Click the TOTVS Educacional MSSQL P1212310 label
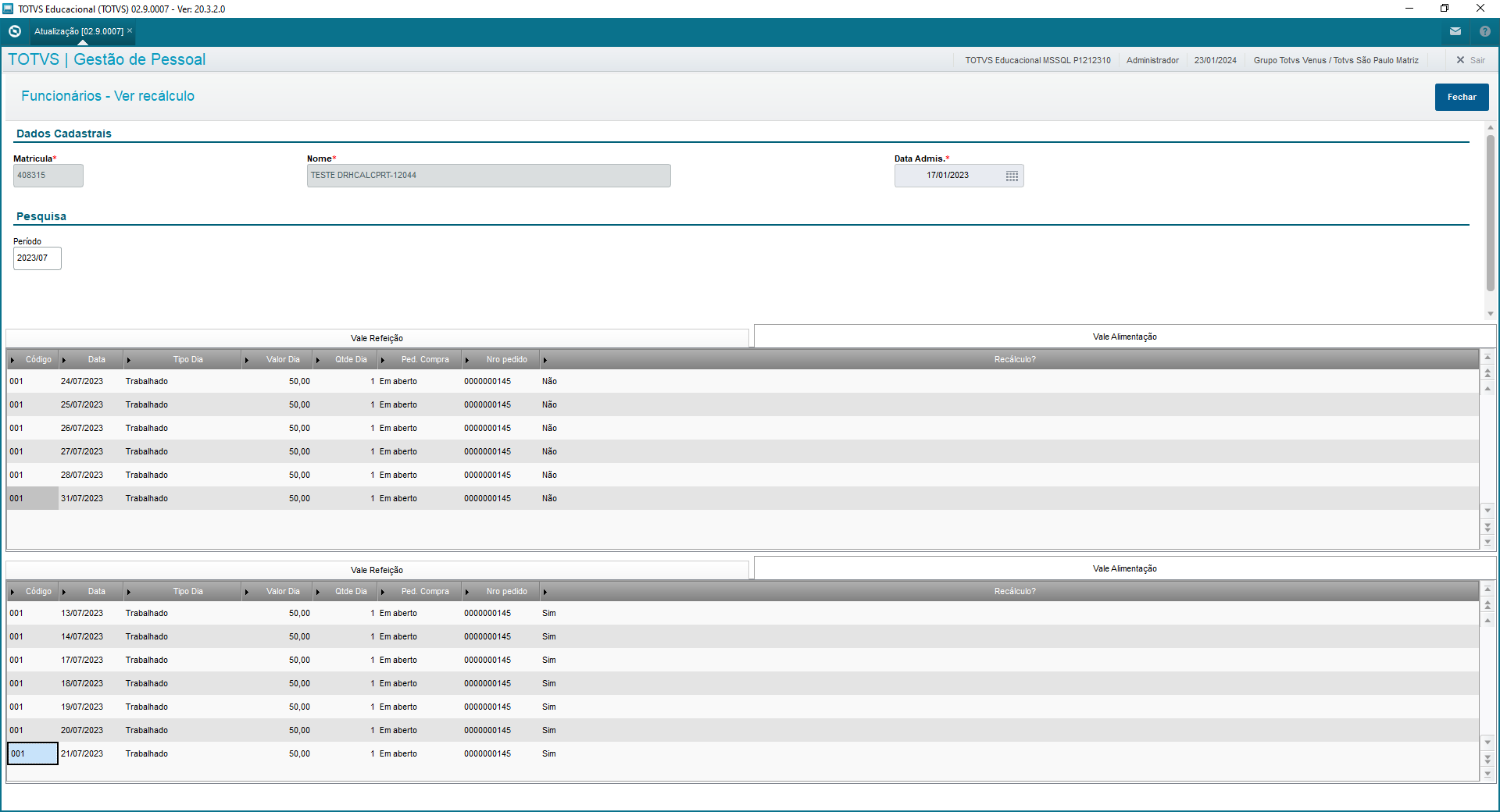 [x=1037, y=60]
